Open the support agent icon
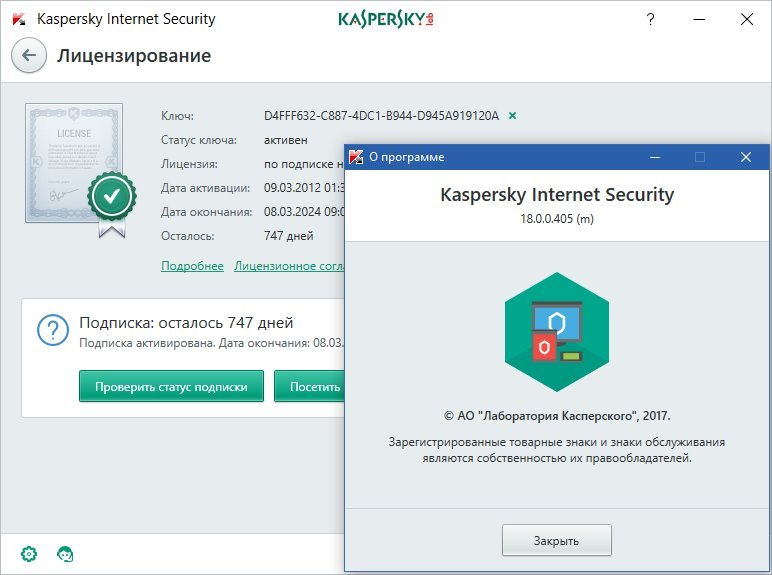 (x=65, y=554)
